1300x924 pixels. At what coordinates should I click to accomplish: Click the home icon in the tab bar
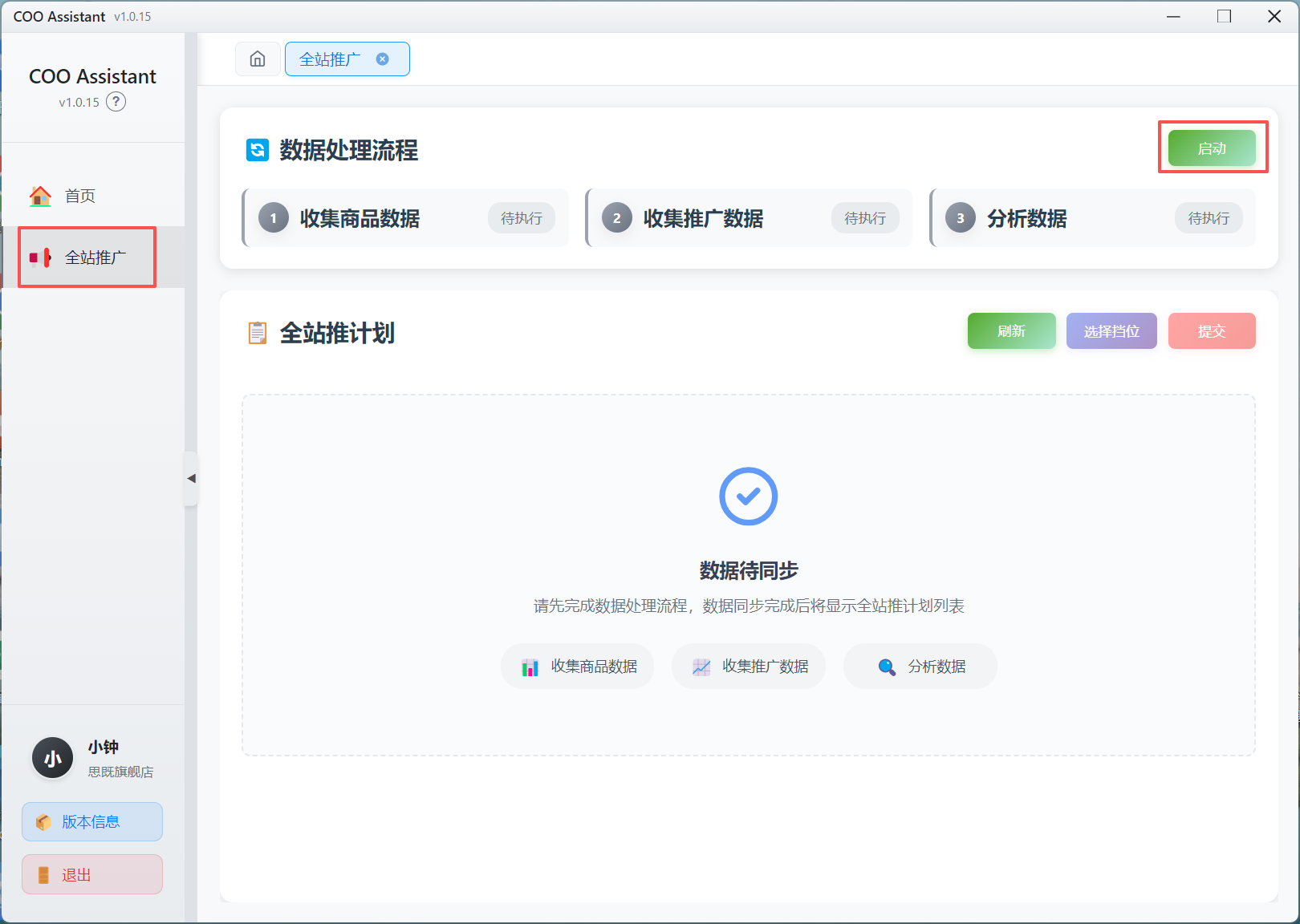[258, 59]
